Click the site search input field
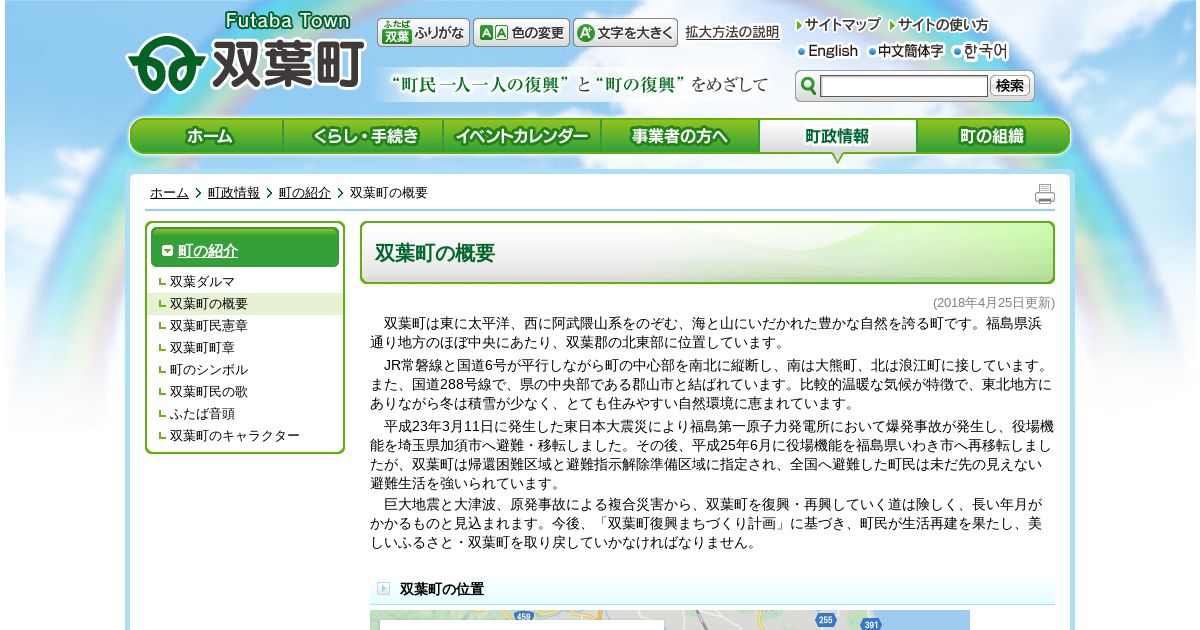Viewport: 1200px width, 630px height. tap(904, 86)
